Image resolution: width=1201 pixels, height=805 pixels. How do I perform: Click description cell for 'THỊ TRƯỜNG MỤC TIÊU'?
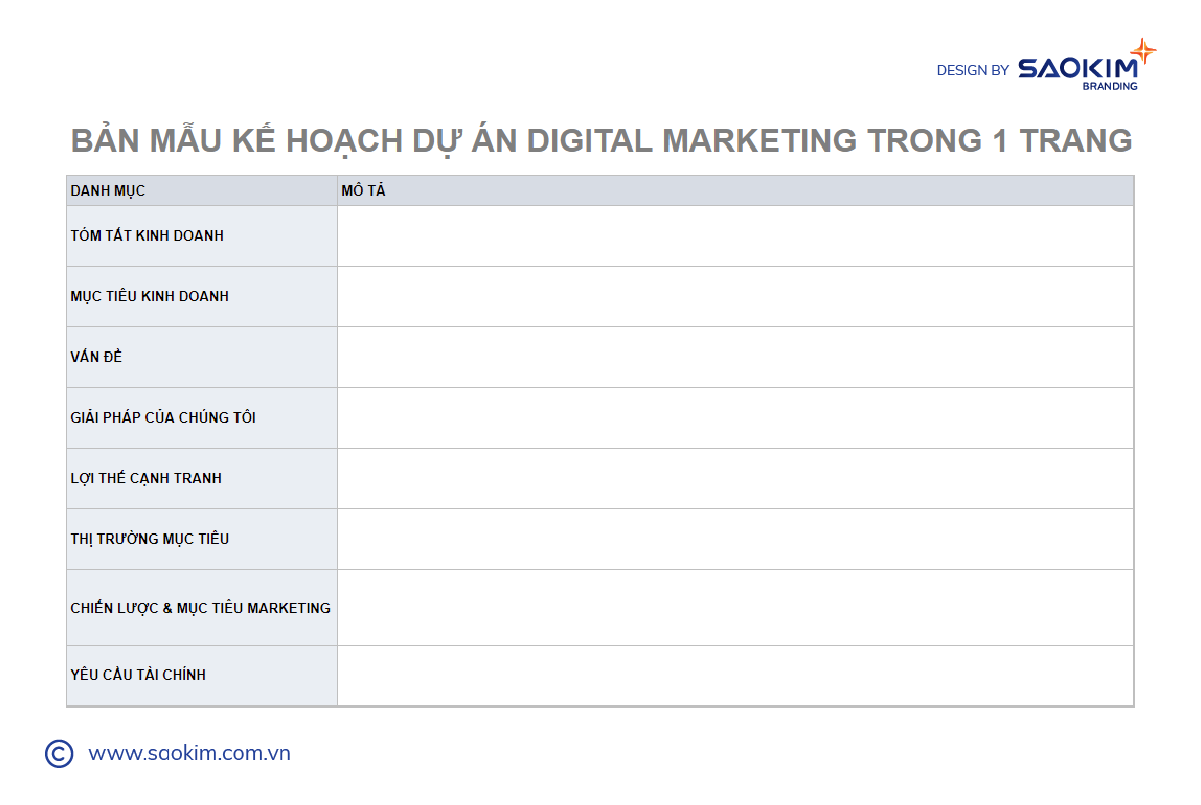click(x=735, y=539)
